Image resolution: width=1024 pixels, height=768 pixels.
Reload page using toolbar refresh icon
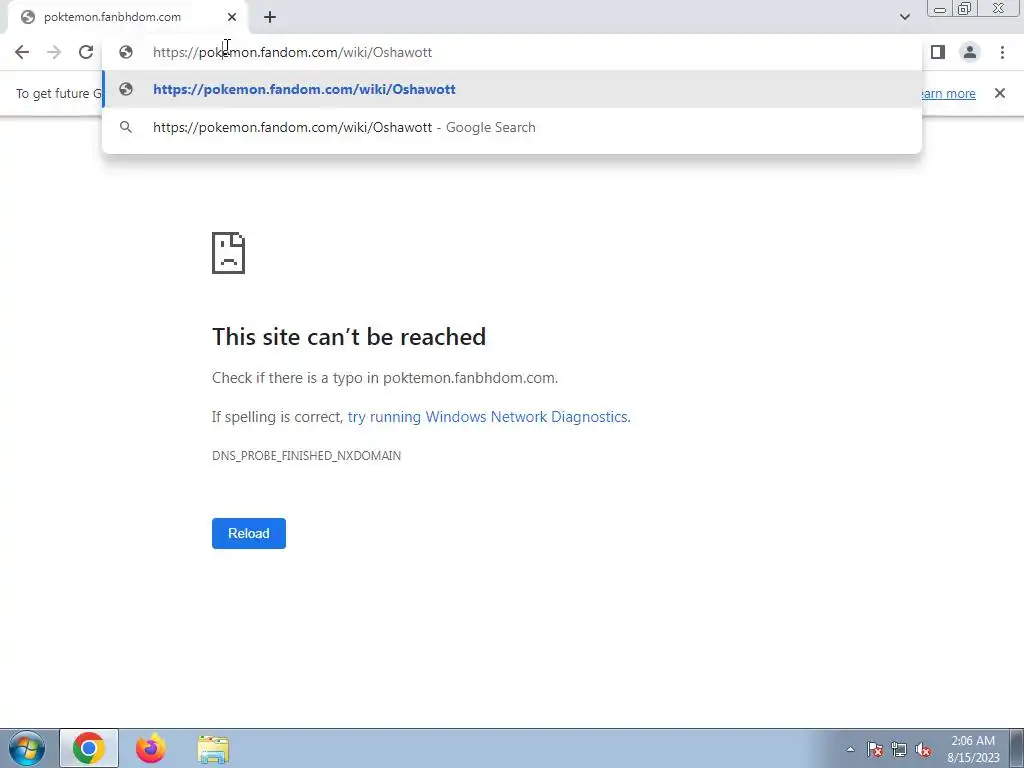[x=86, y=52]
